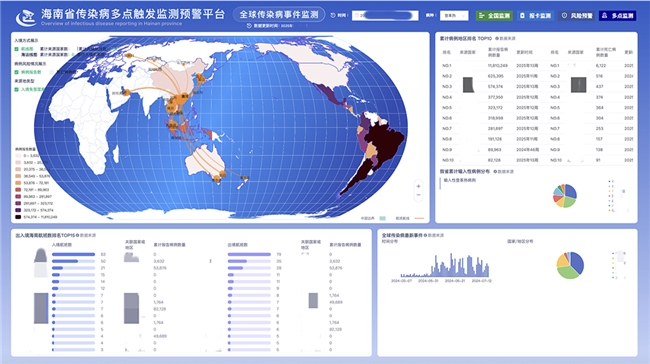Screen dimensions: 650x364
Task: Click the blue slice in imported-cases pie chart
Action: (570, 191)
